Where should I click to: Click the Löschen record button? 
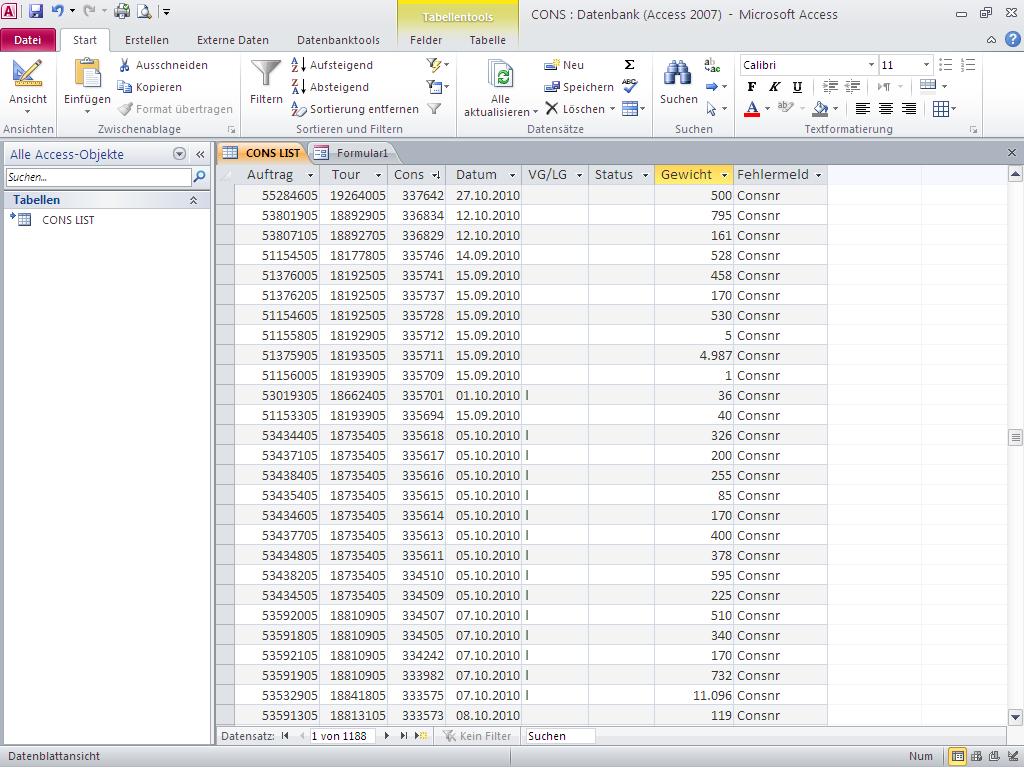(x=575, y=109)
